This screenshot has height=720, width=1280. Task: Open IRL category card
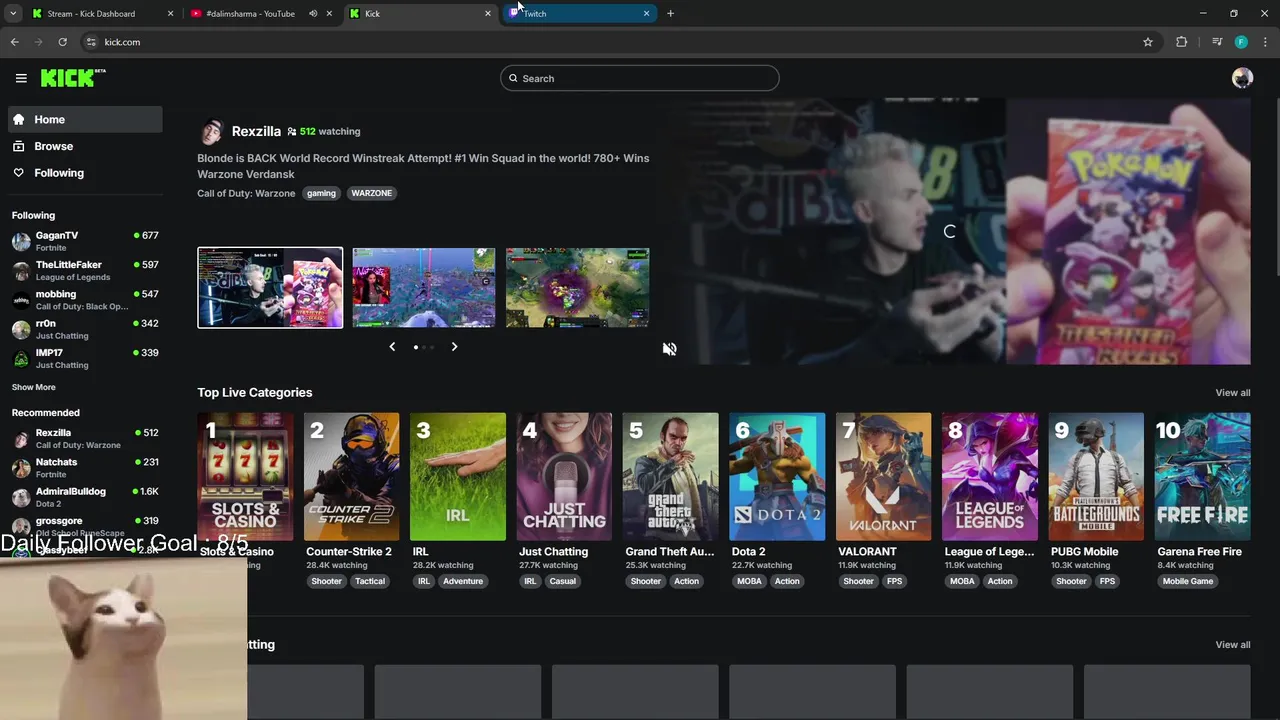[458, 477]
